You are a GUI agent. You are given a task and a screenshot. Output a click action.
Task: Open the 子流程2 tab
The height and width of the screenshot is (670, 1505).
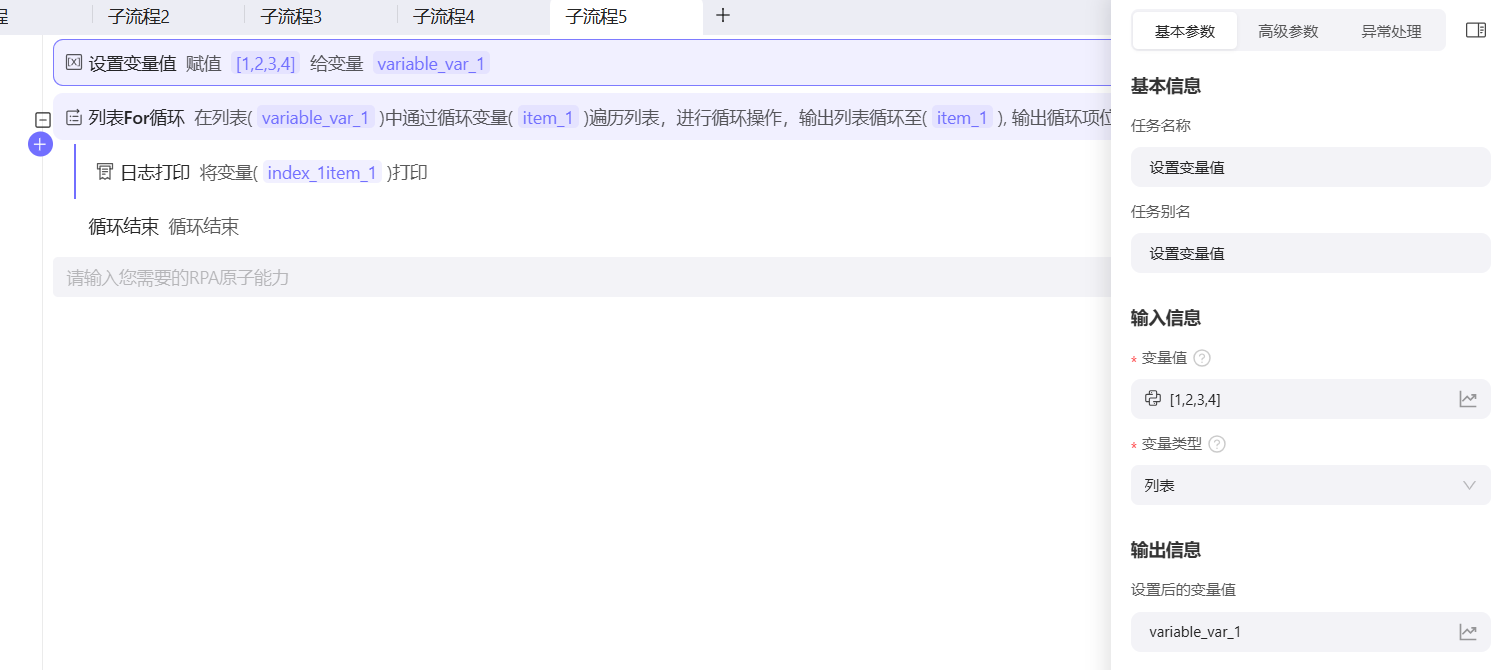tap(139, 16)
